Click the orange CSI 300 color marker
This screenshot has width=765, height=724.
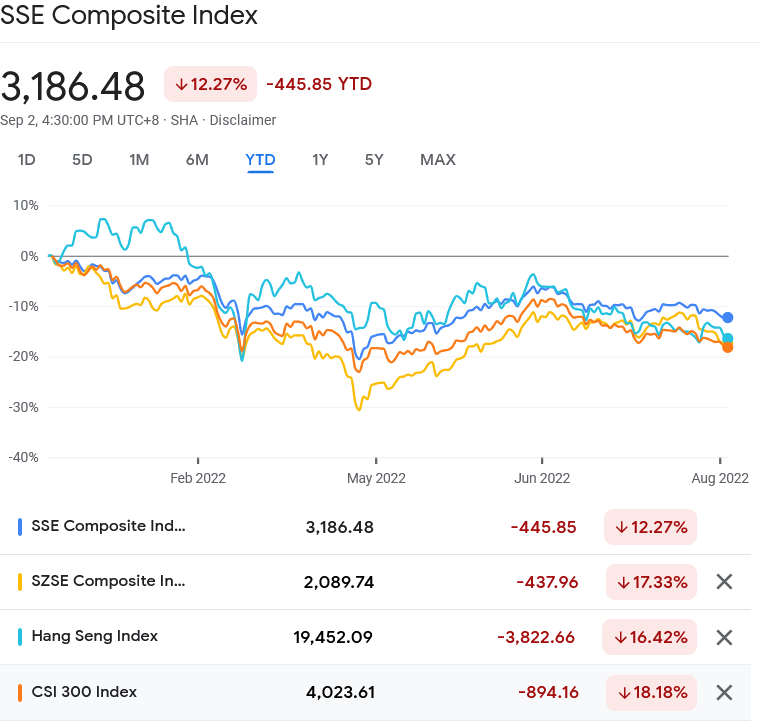point(20,693)
